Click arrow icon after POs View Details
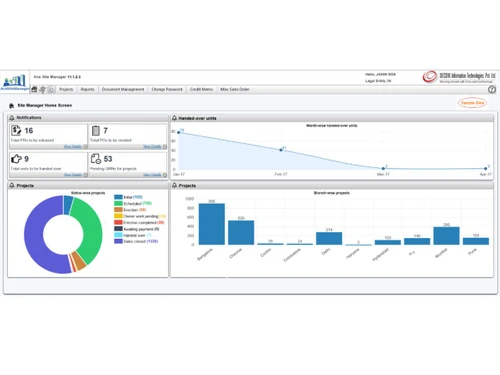500x375 pixels. click(x=165, y=147)
